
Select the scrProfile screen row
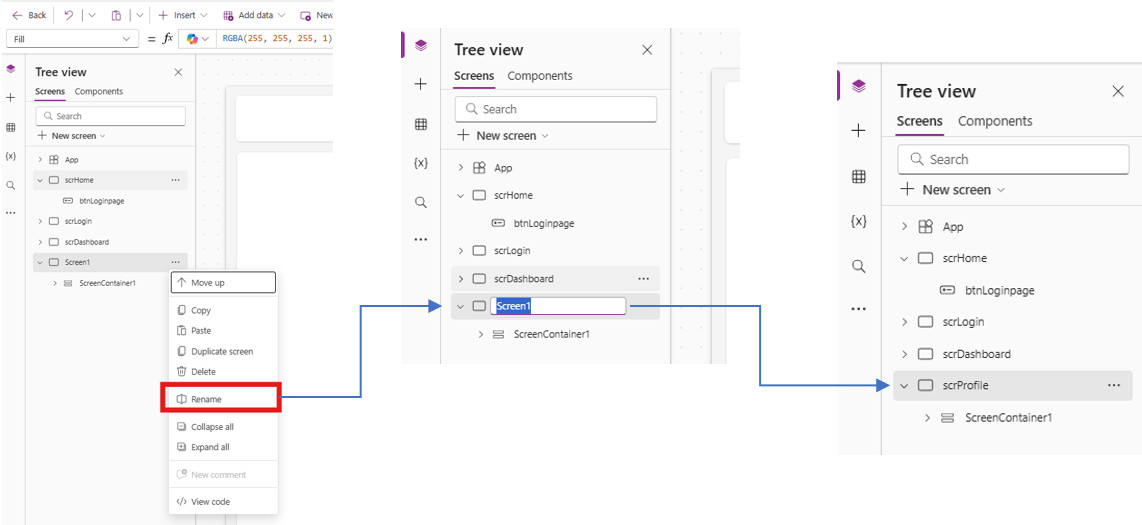click(1012, 386)
